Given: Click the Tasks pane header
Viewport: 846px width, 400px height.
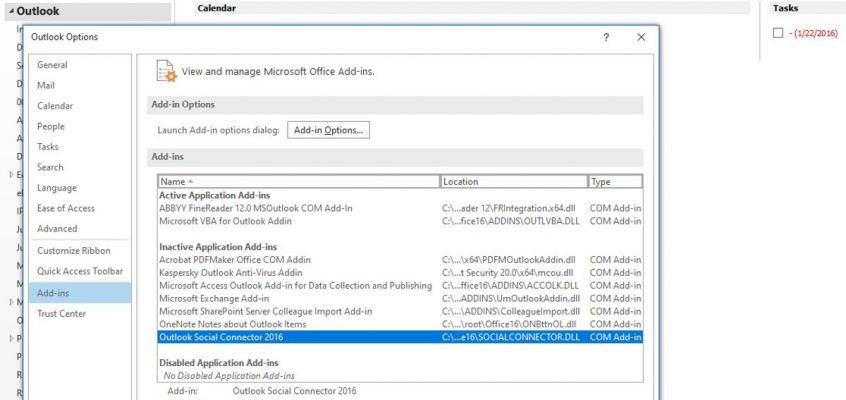Looking at the screenshot, I should pyautogui.click(x=786, y=8).
